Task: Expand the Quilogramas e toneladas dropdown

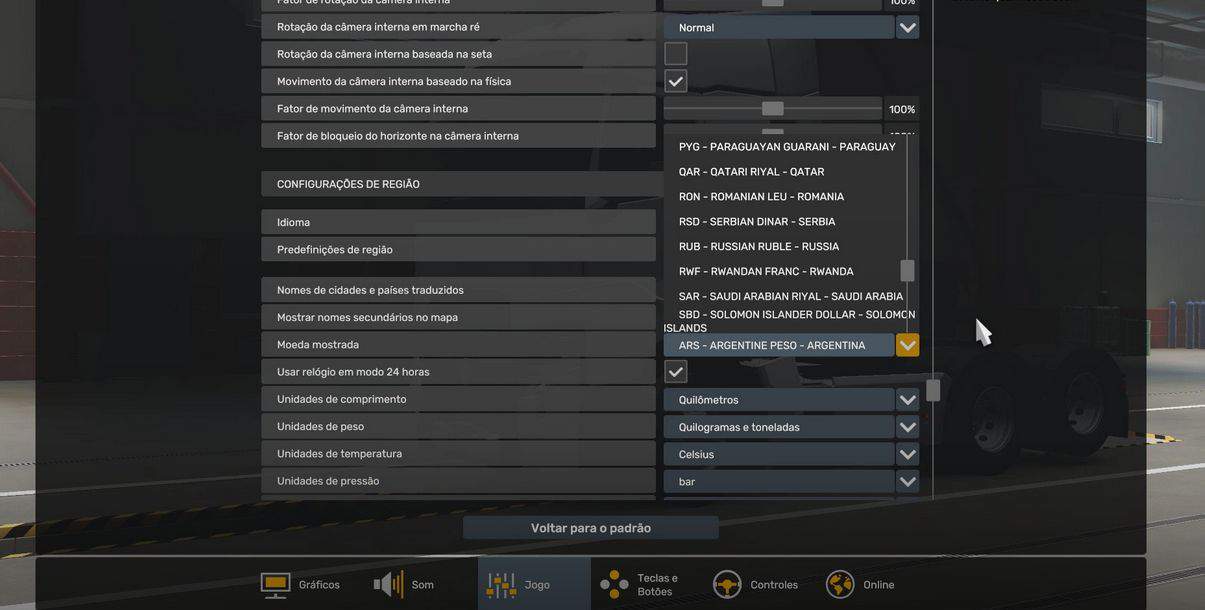Action: pyautogui.click(x=907, y=427)
